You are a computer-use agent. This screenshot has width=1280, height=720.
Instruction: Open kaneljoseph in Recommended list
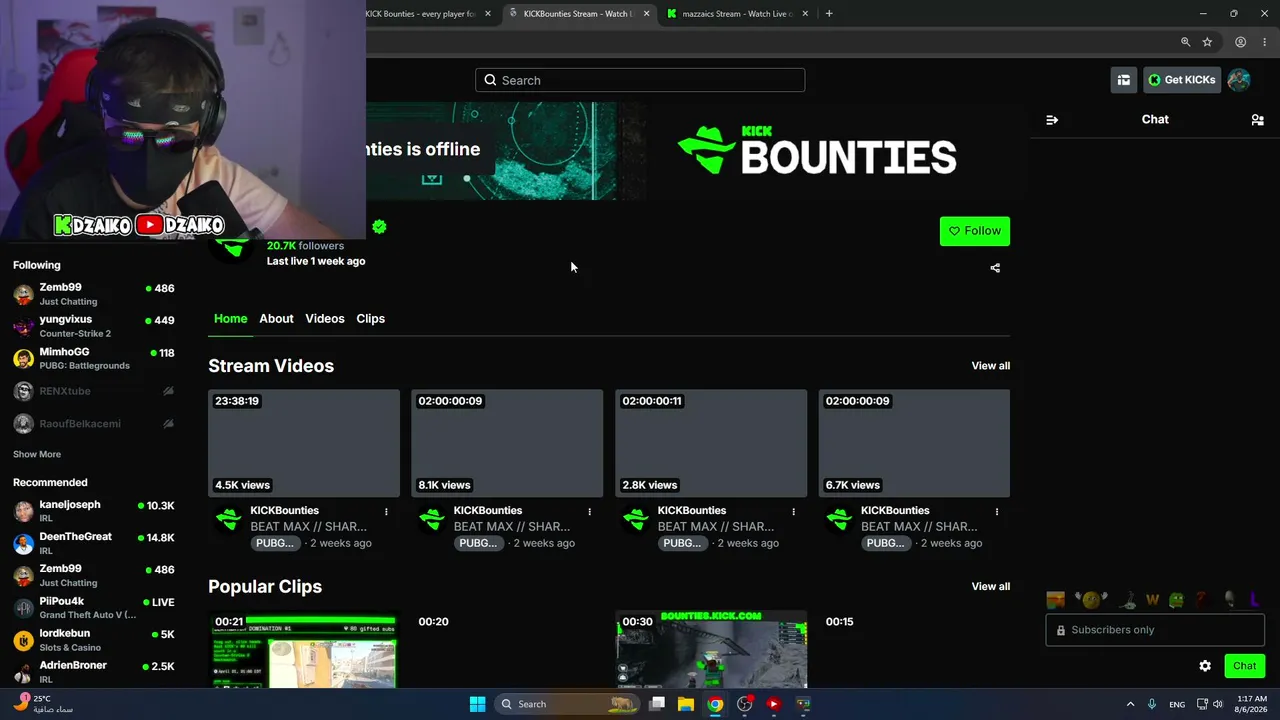[x=93, y=511]
